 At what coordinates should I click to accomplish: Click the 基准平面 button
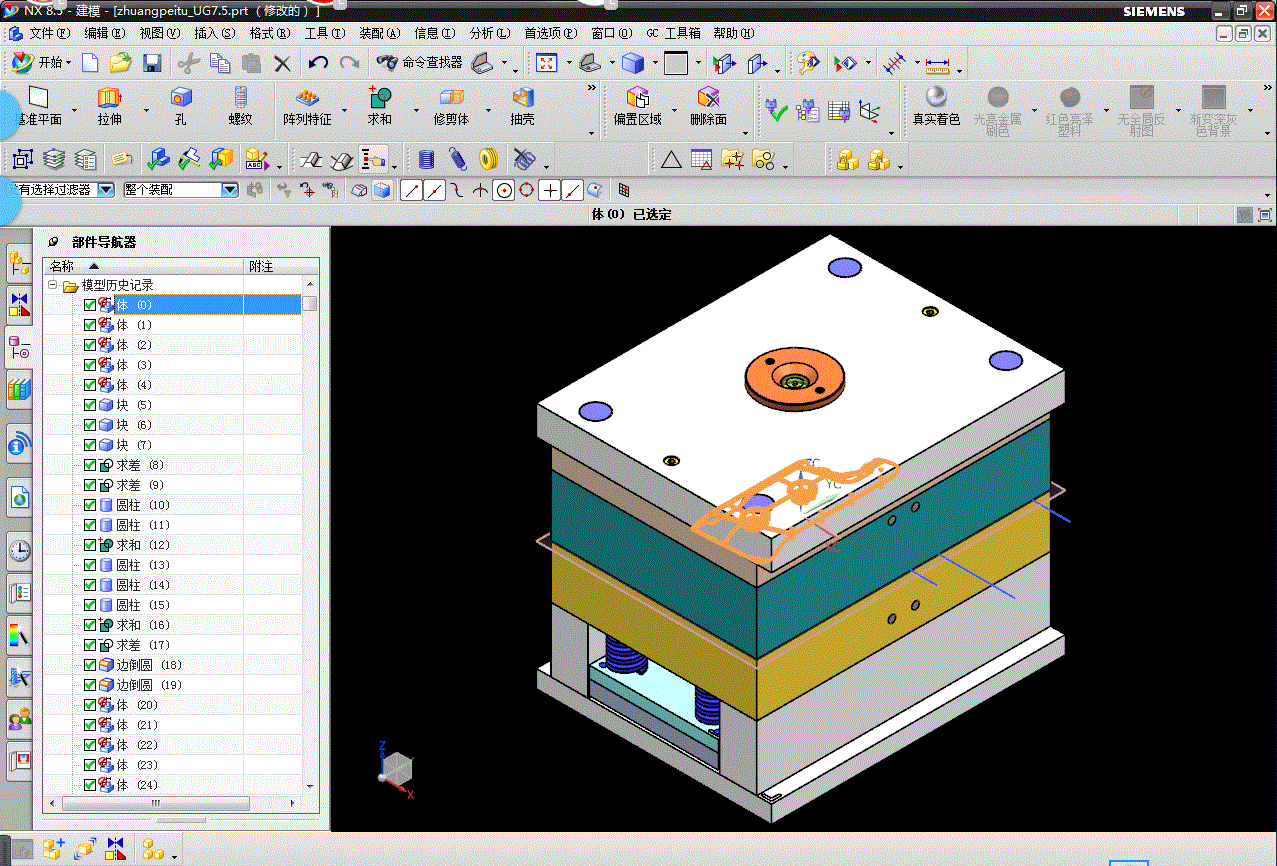tap(38, 106)
